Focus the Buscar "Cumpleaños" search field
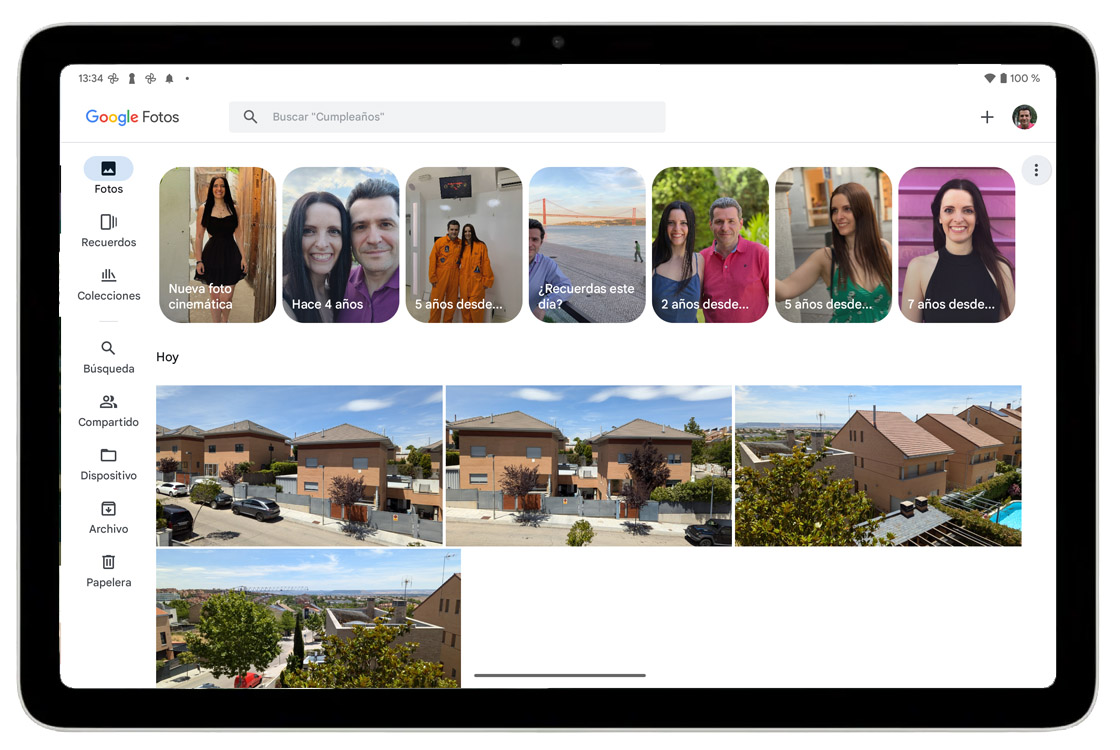 (447, 116)
